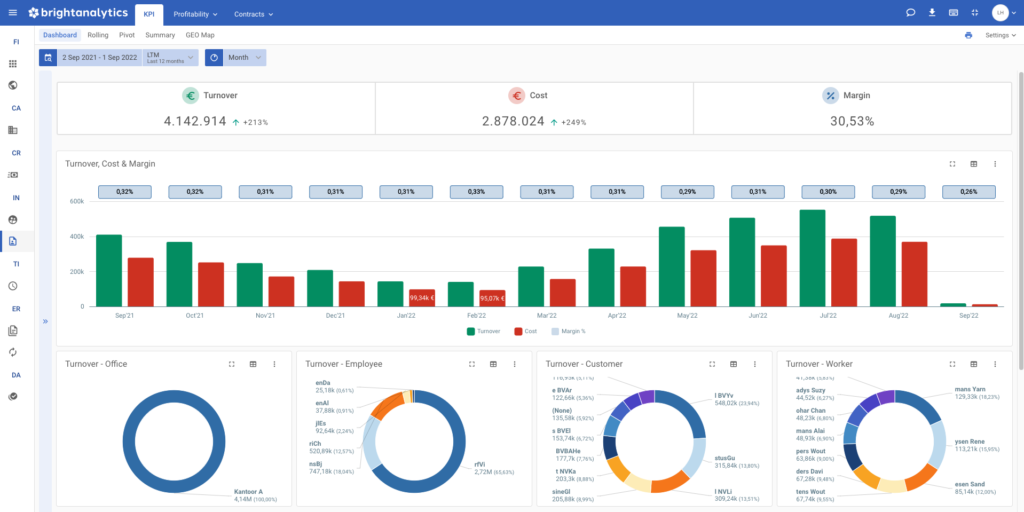Expand Turnover, Cost & Margin chart fullscreen

click(952, 164)
